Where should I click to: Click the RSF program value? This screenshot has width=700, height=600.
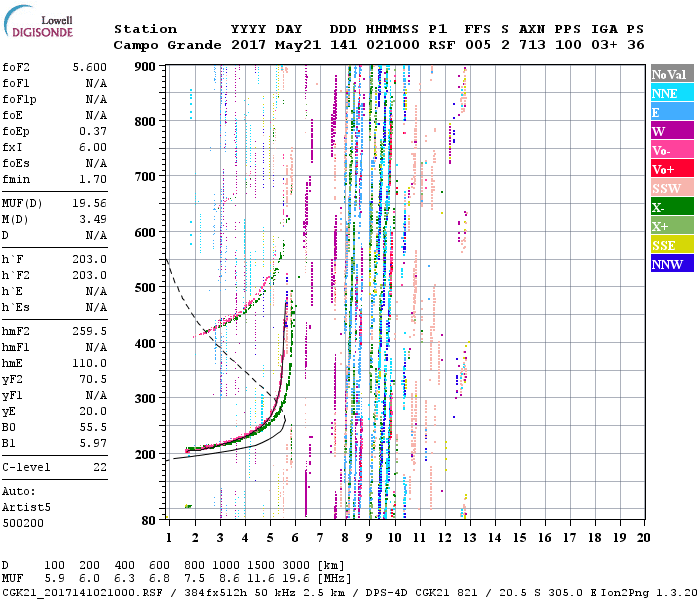[x=442, y=45]
